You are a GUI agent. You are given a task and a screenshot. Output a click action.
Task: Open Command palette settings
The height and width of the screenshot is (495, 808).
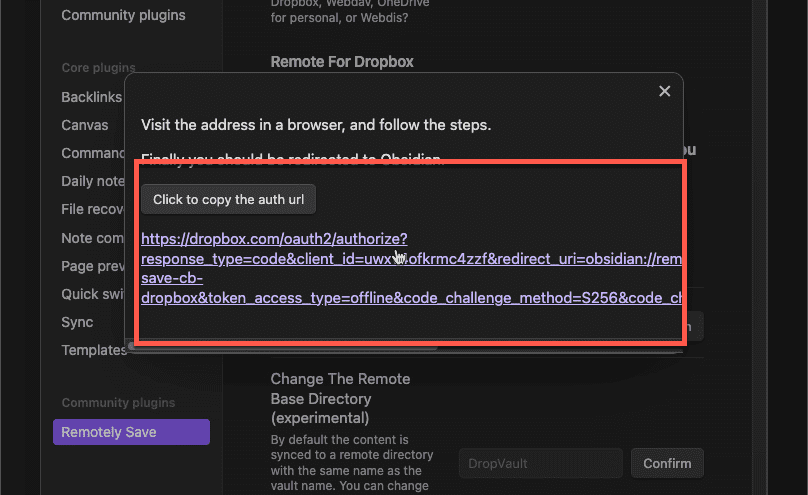pyautogui.click(x=93, y=153)
